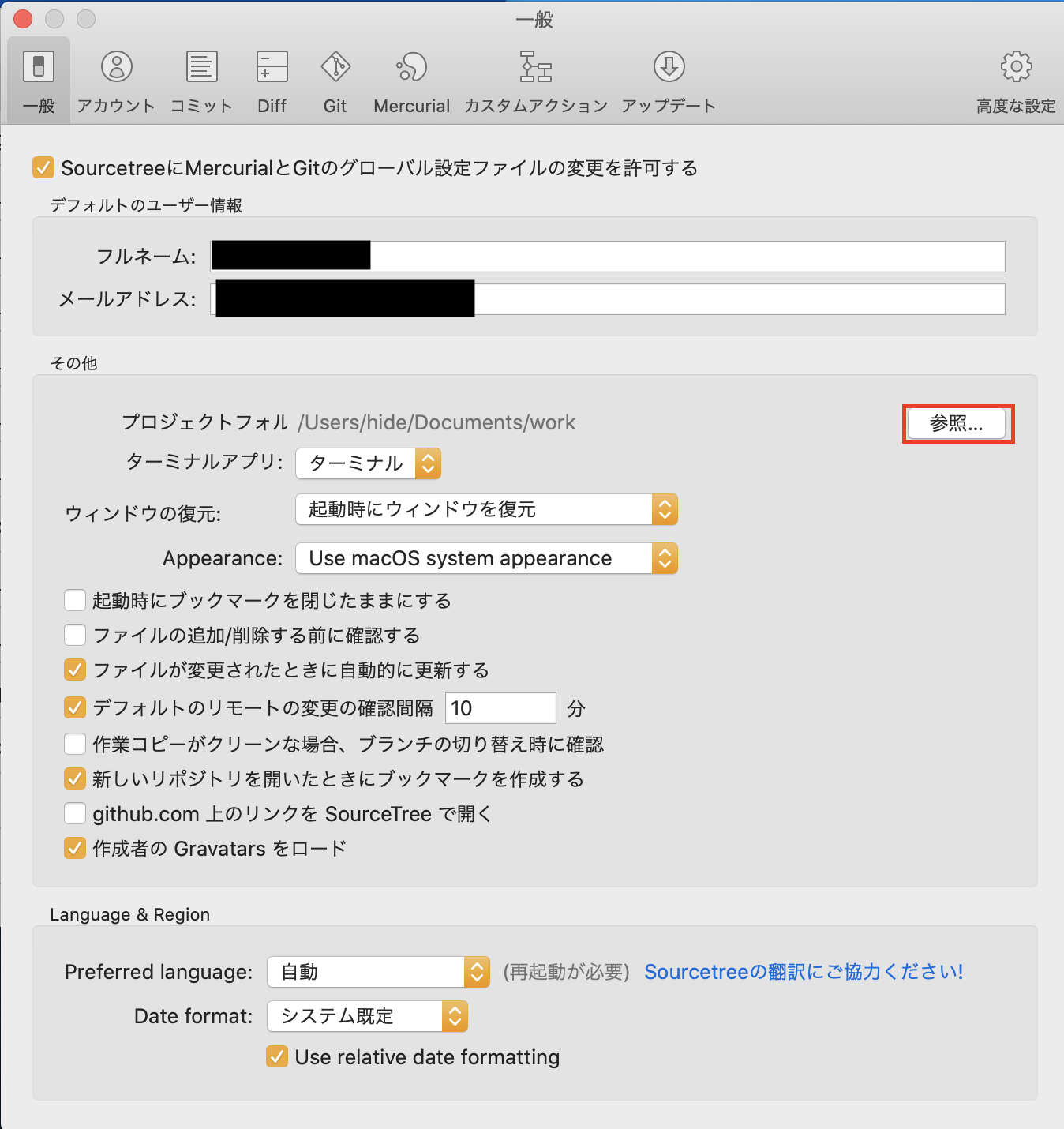
Task: Enable github.com 上のリンクを SourceTree で開く
Action: pos(74,813)
